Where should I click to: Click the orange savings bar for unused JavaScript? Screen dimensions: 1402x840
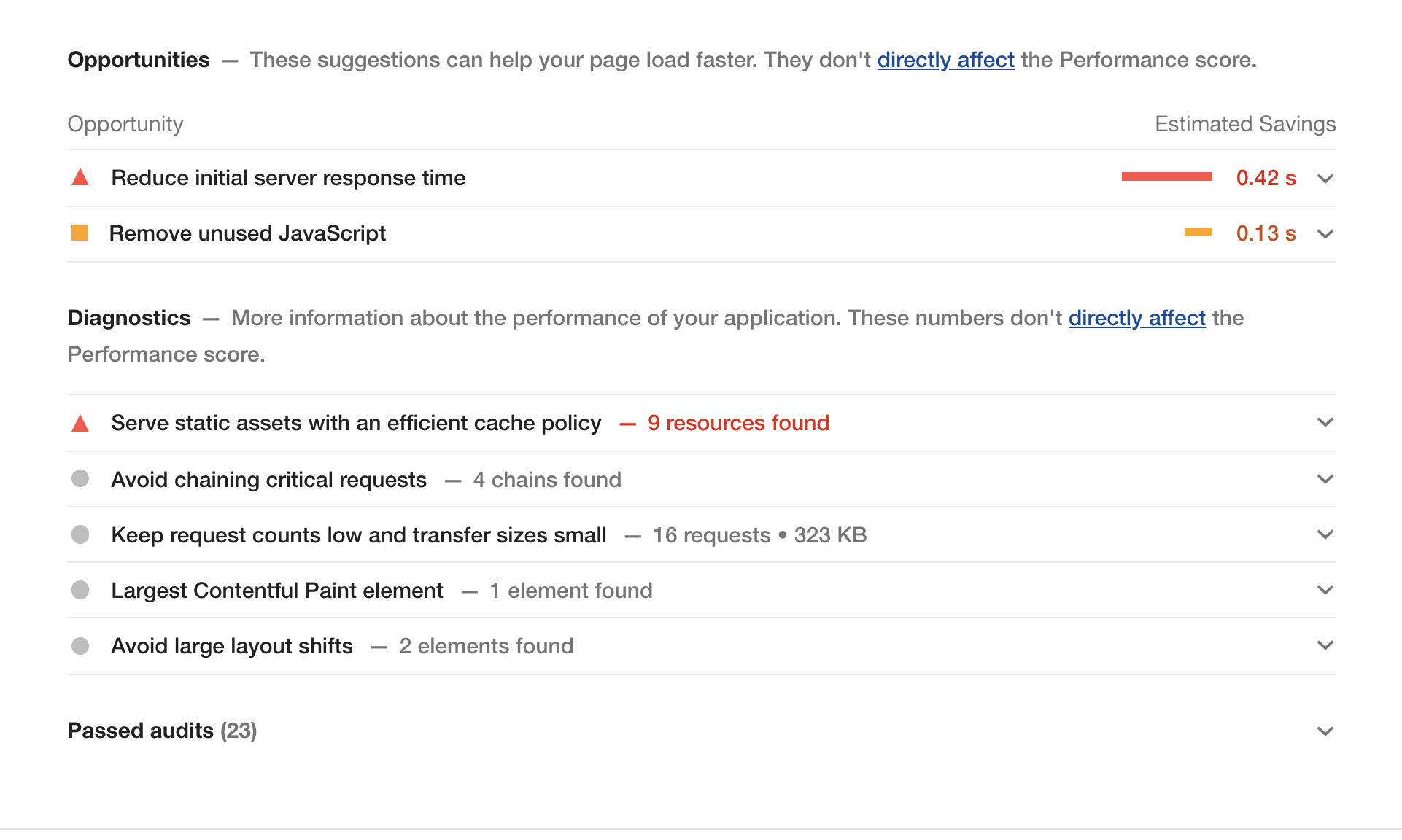(x=1198, y=232)
